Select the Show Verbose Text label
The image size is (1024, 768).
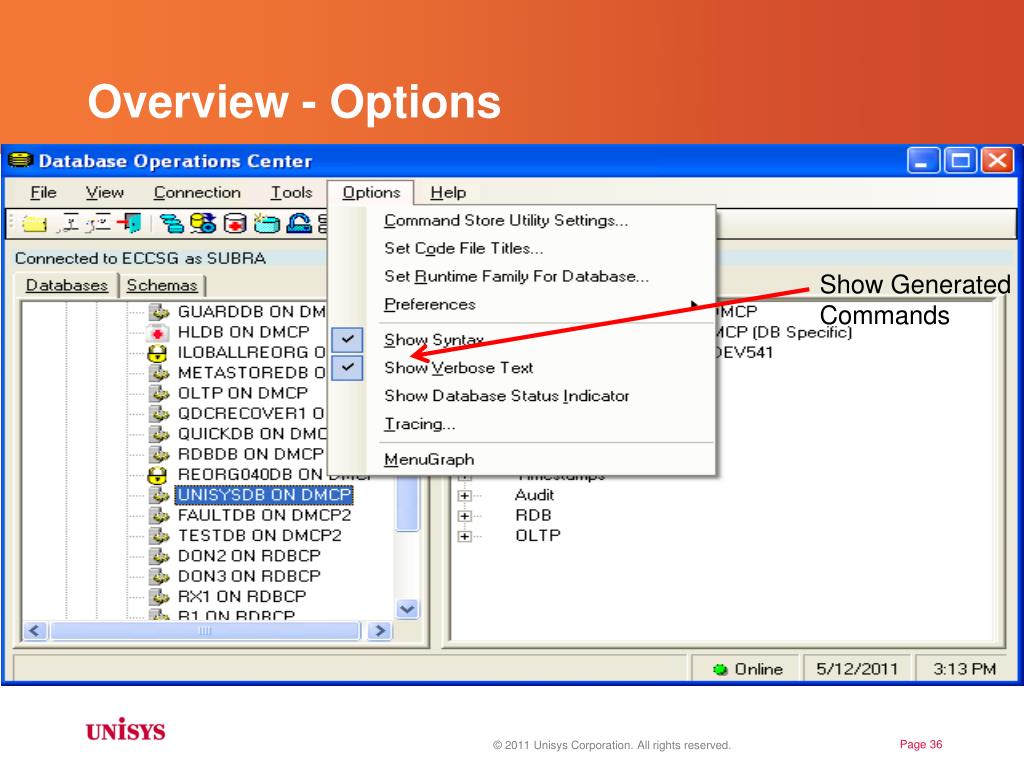tap(458, 368)
